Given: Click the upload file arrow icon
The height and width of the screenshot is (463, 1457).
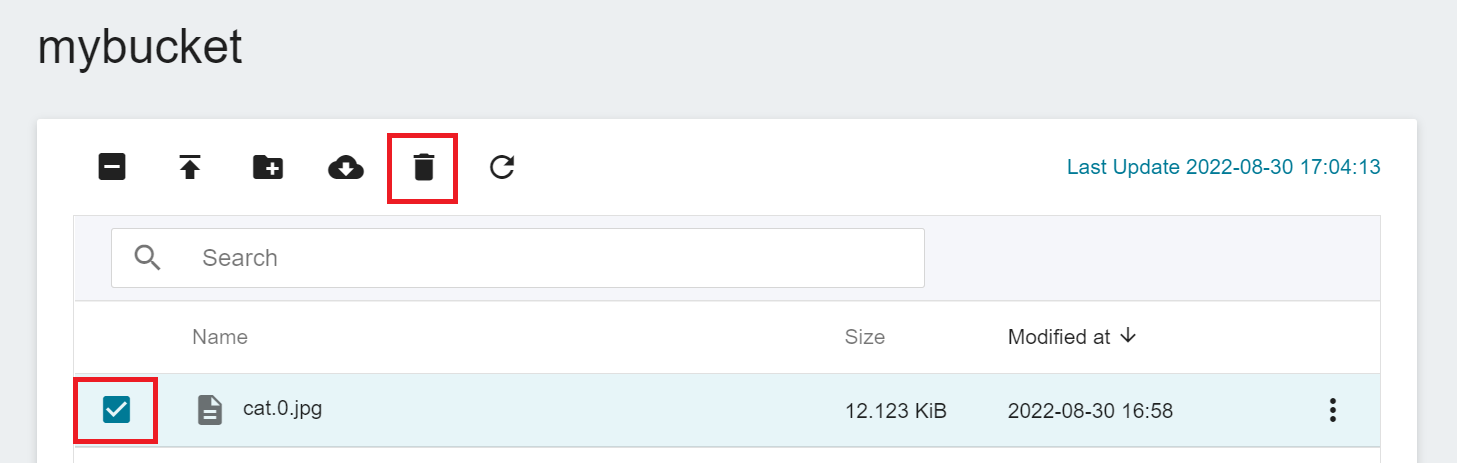Looking at the screenshot, I should (190, 167).
